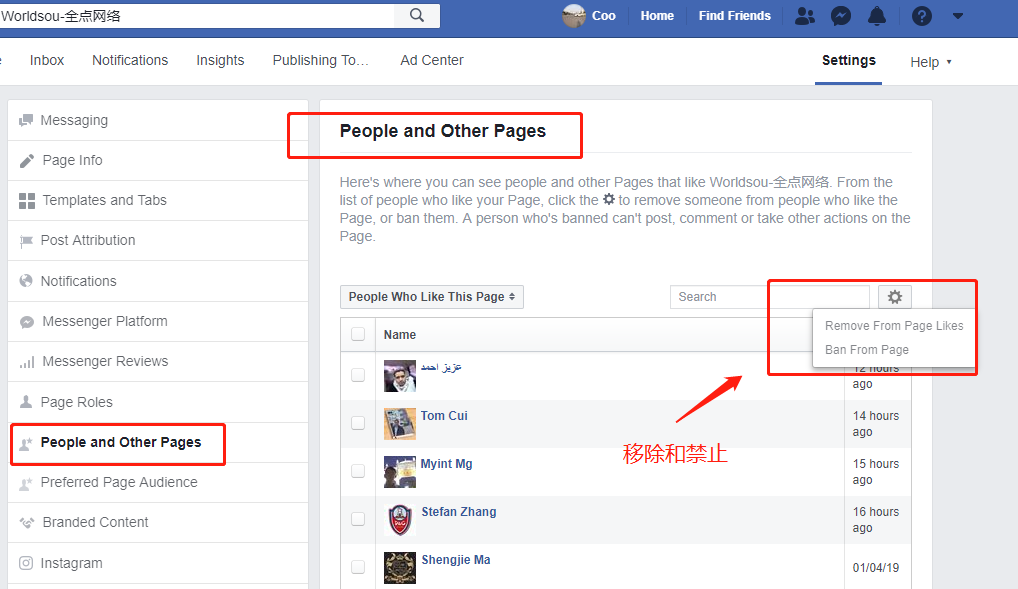Click Shengjie Ma's profile thumbnail
Screen dimensions: 1018x589
pyautogui.click(x=400, y=568)
